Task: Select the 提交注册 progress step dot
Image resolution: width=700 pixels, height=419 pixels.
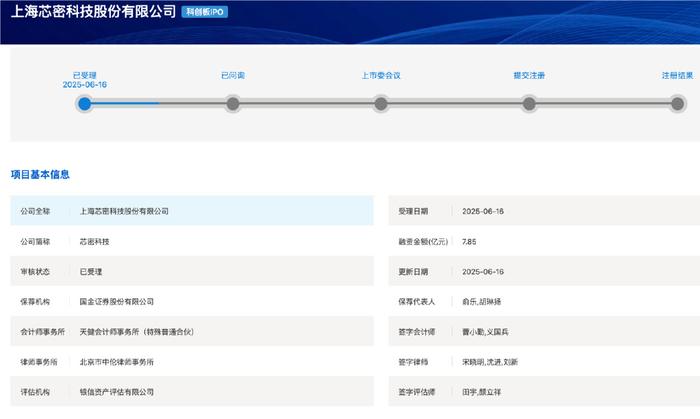Action: pos(529,104)
